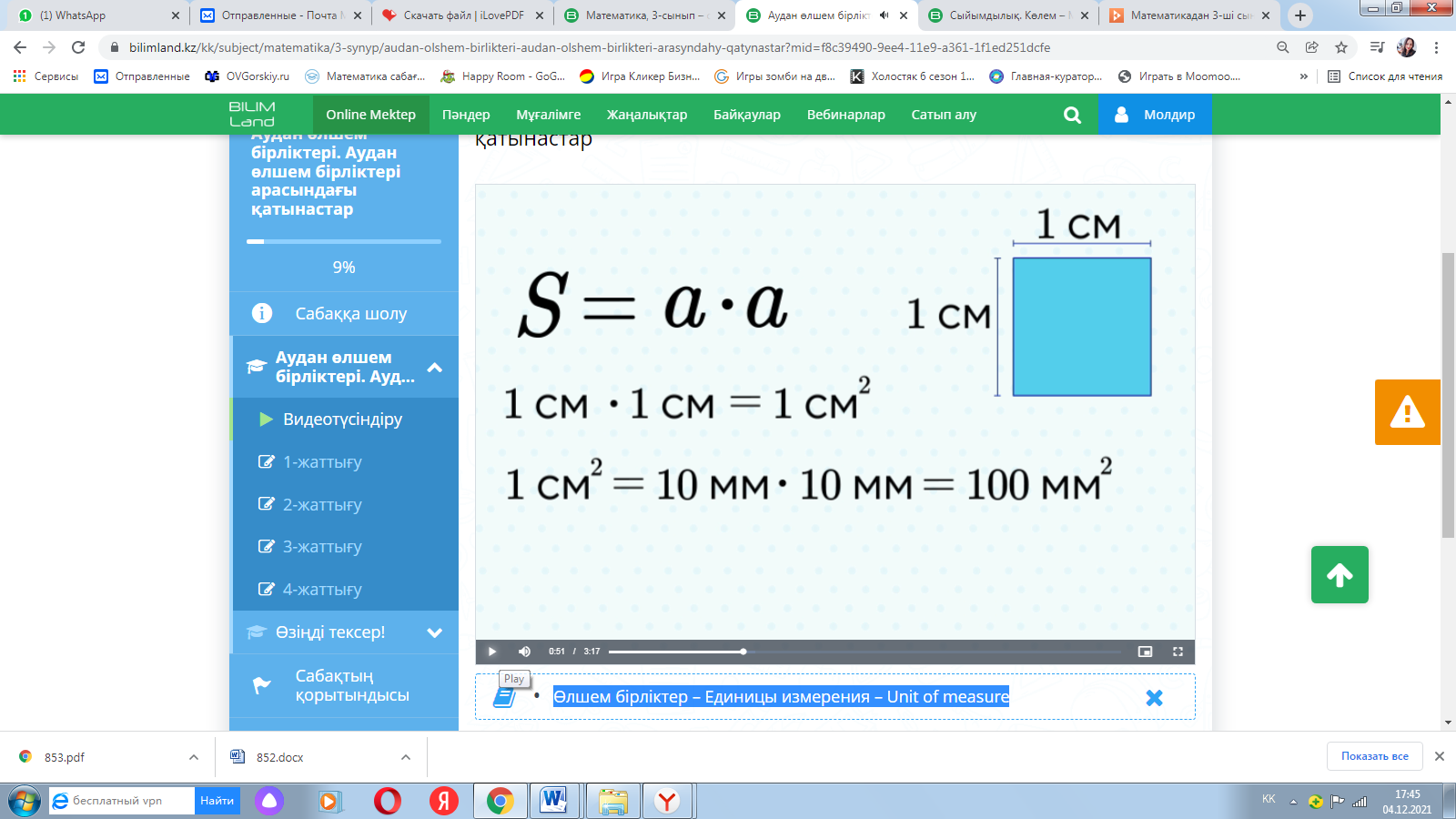The image size is (1456, 819).
Task: Open Мұғалімге menu item
Action: (x=548, y=115)
